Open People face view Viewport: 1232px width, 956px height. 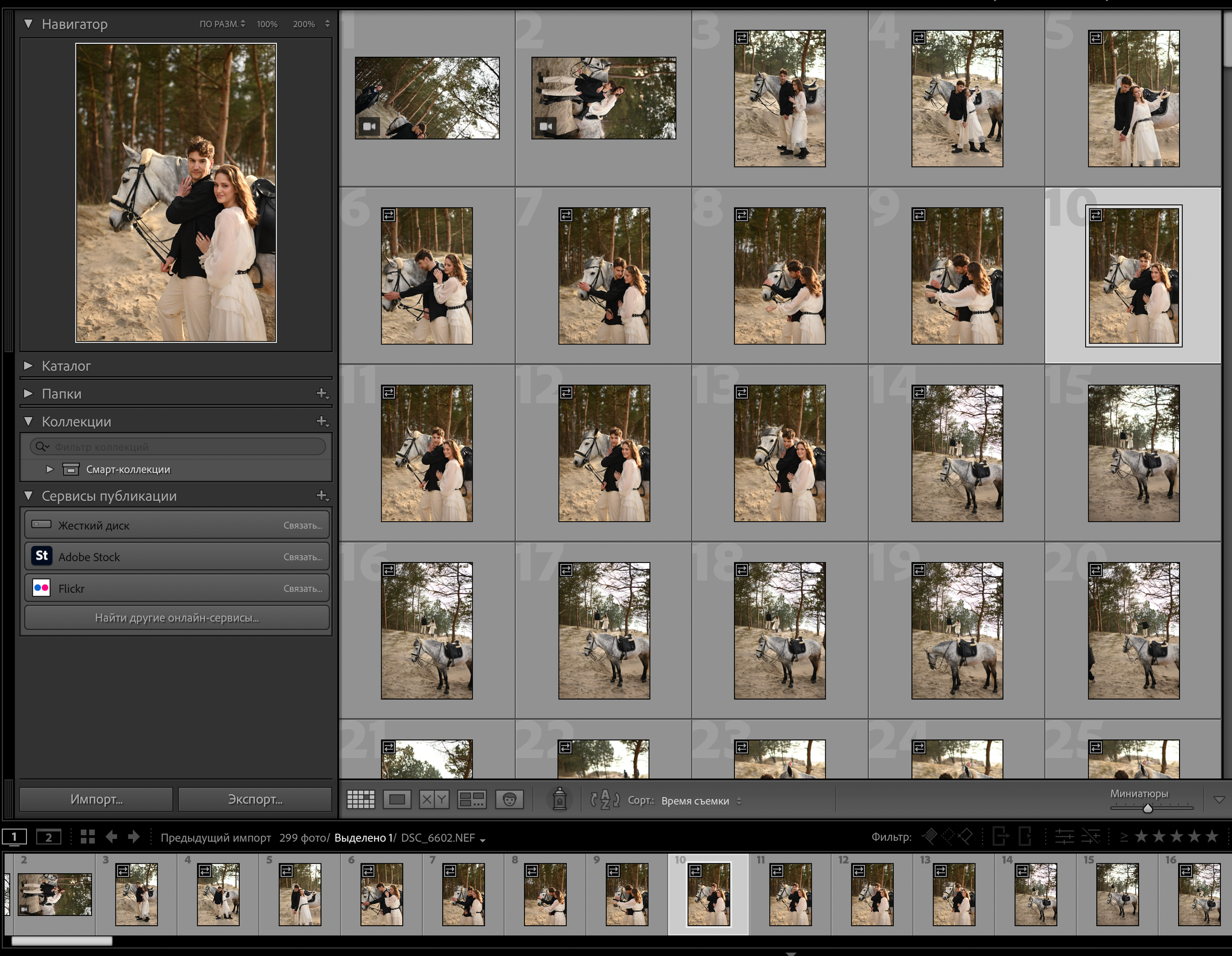tap(509, 799)
